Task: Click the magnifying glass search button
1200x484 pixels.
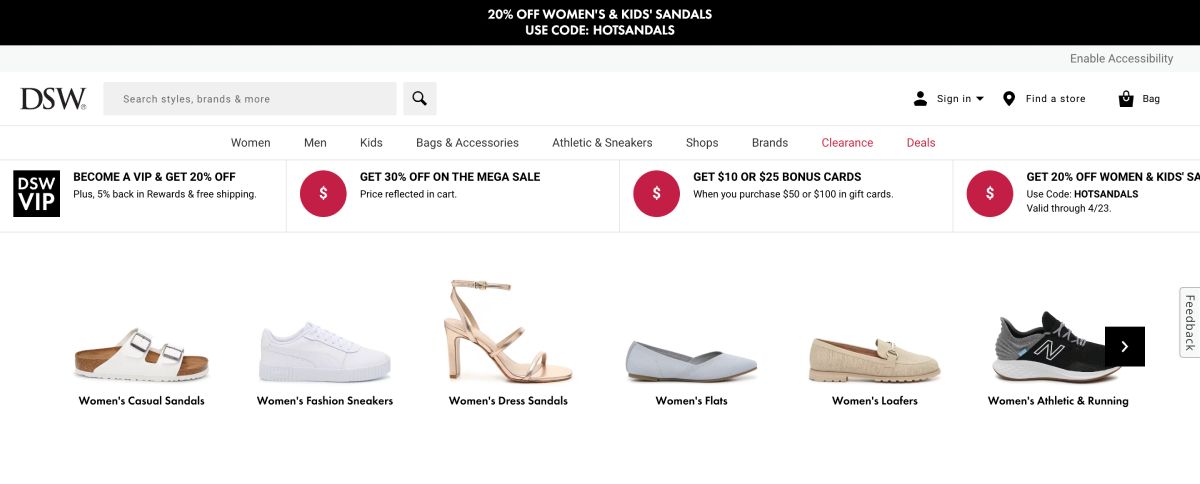Action: pyautogui.click(x=420, y=98)
